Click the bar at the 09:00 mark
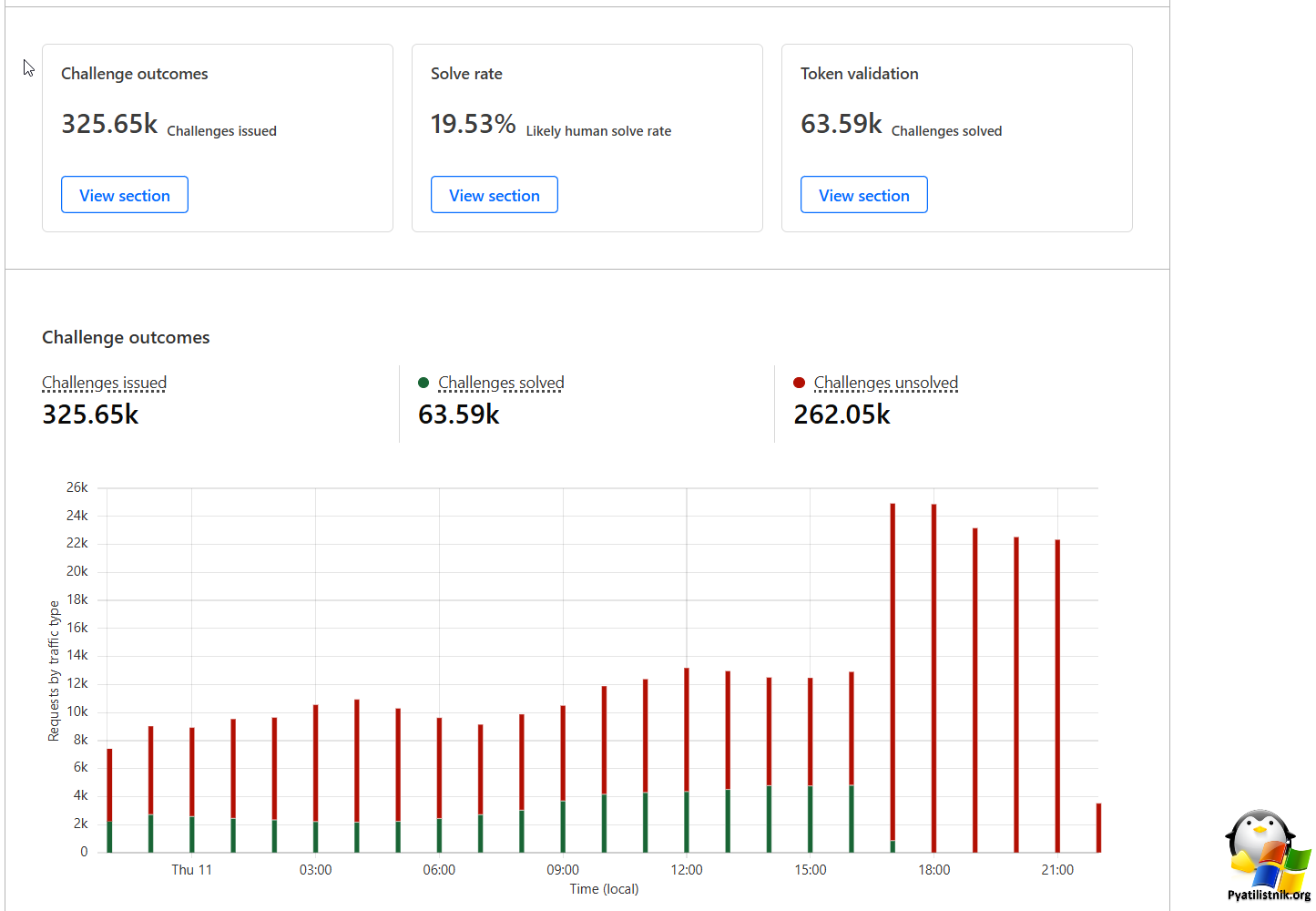1316x911 pixels. 563,779
